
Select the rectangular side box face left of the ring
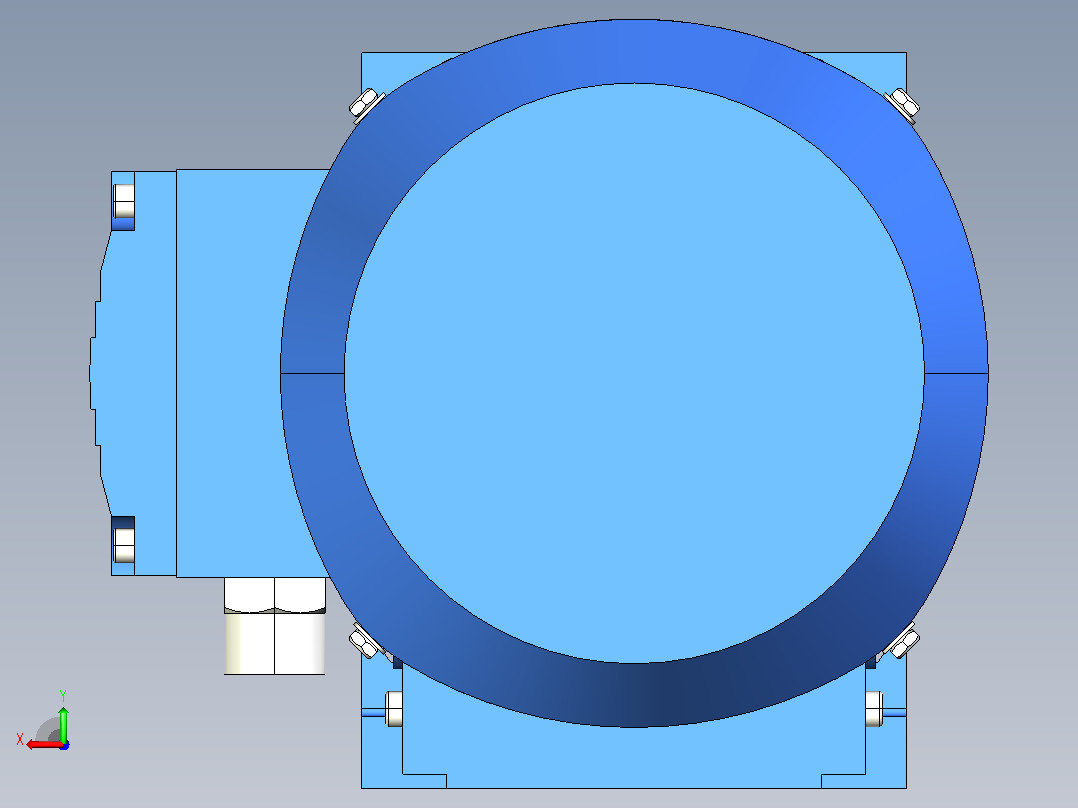[241, 373]
